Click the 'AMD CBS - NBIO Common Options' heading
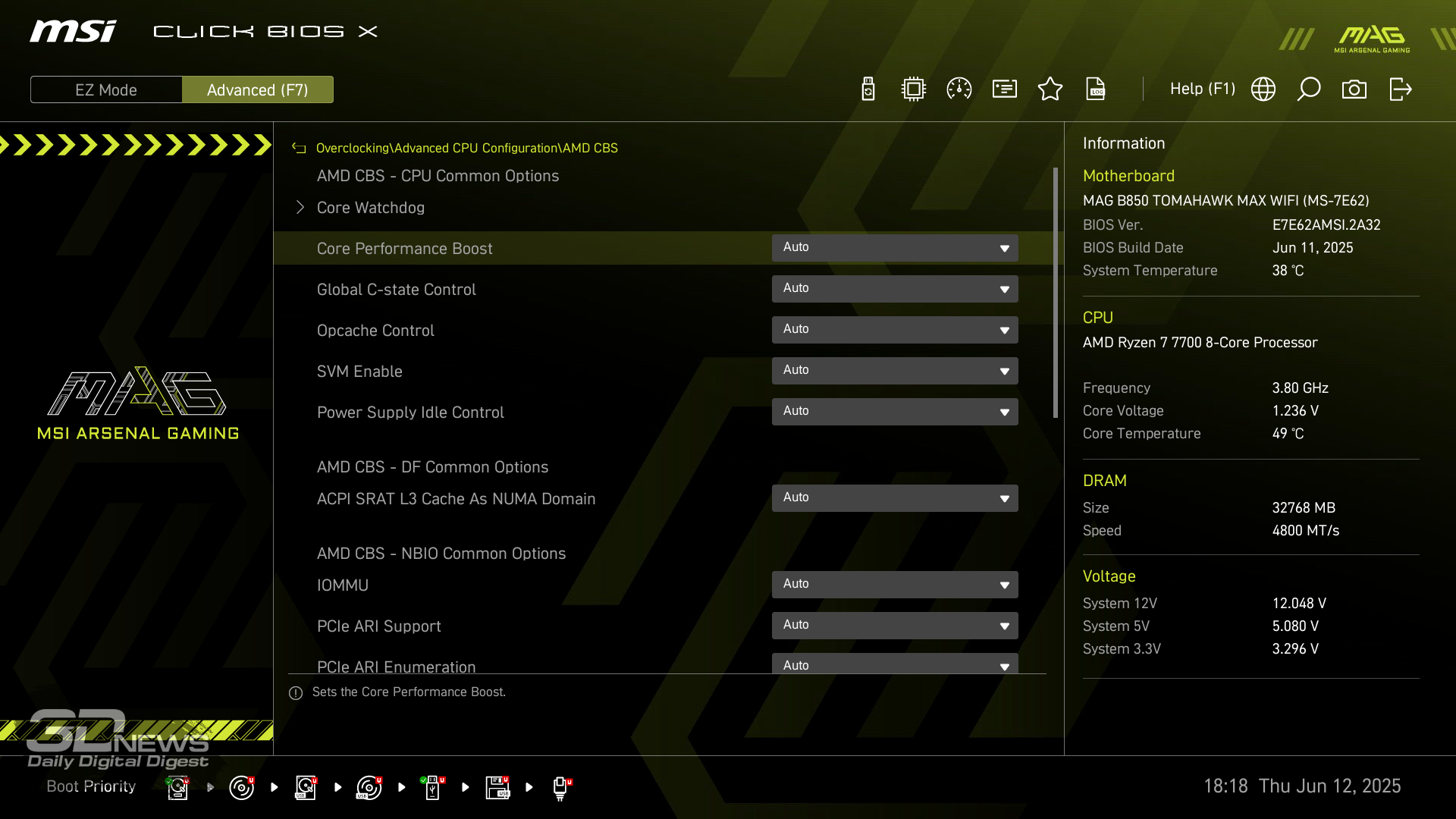 441,554
